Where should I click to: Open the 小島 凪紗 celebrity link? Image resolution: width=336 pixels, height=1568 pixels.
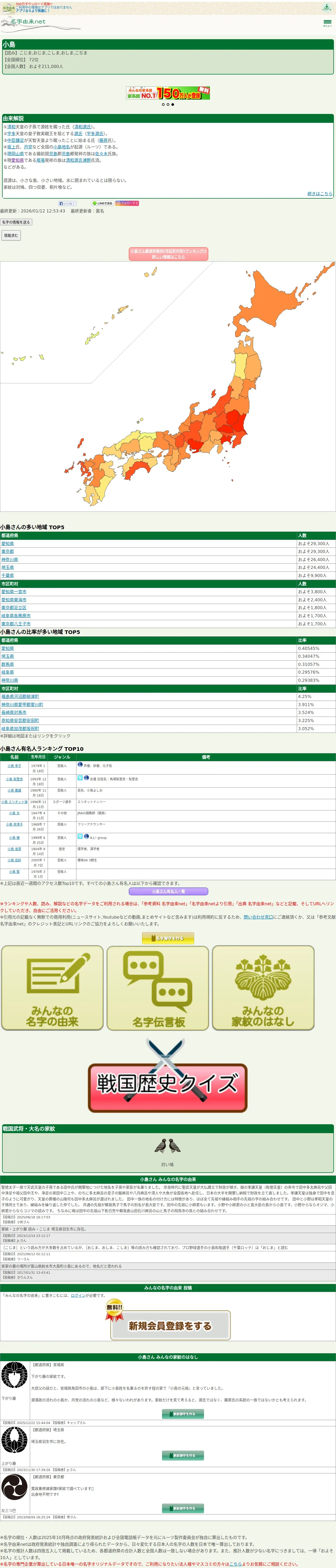[x=14, y=860]
